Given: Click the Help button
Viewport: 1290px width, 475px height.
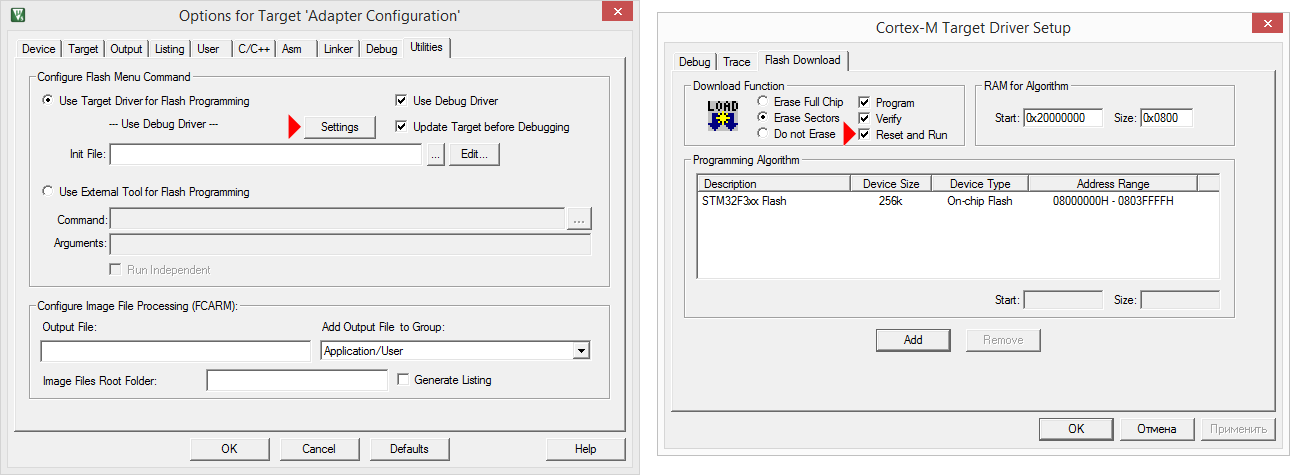Looking at the screenshot, I should pyautogui.click(x=586, y=449).
